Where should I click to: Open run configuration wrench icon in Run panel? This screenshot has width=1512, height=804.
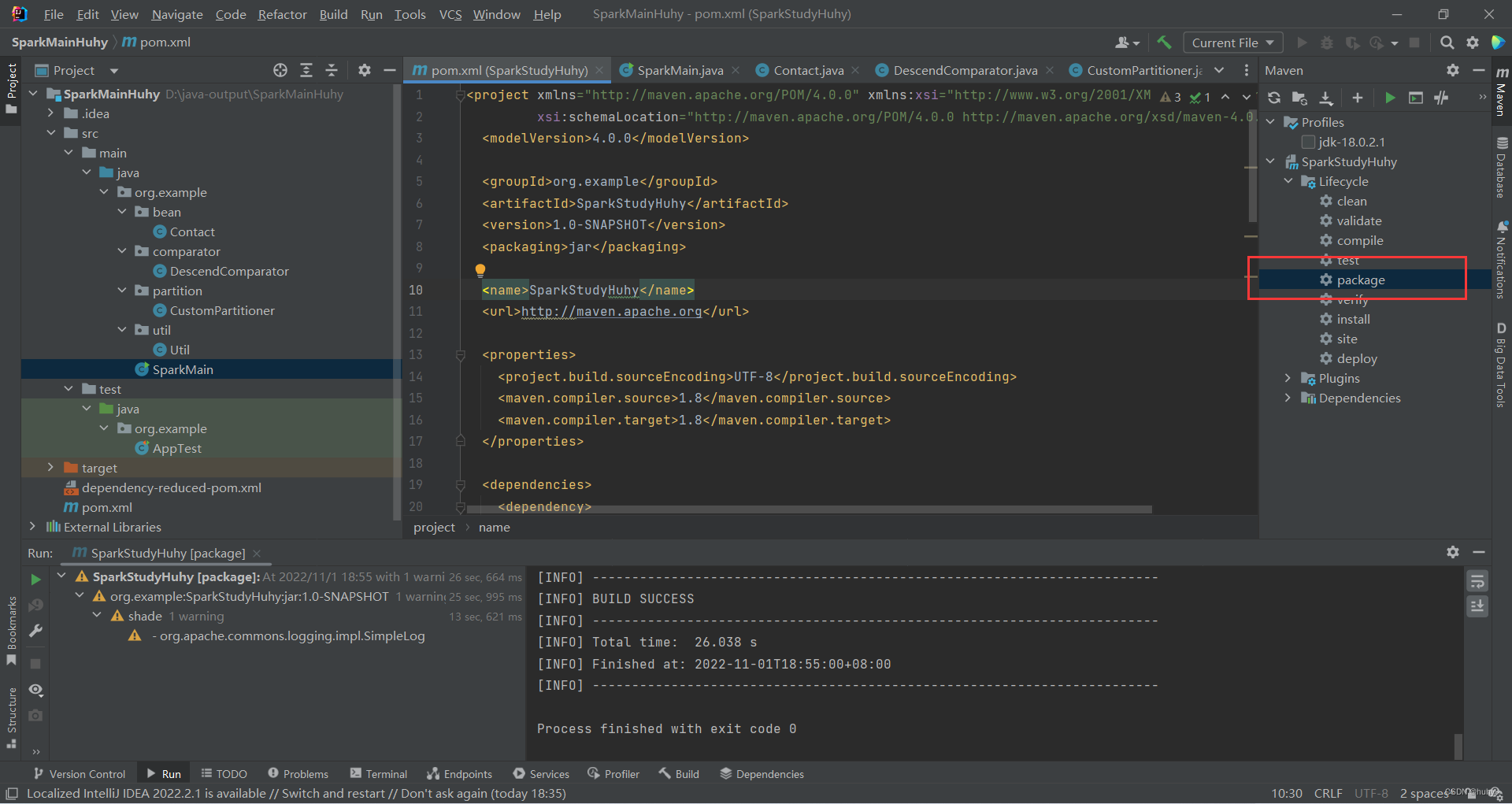point(35,631)
